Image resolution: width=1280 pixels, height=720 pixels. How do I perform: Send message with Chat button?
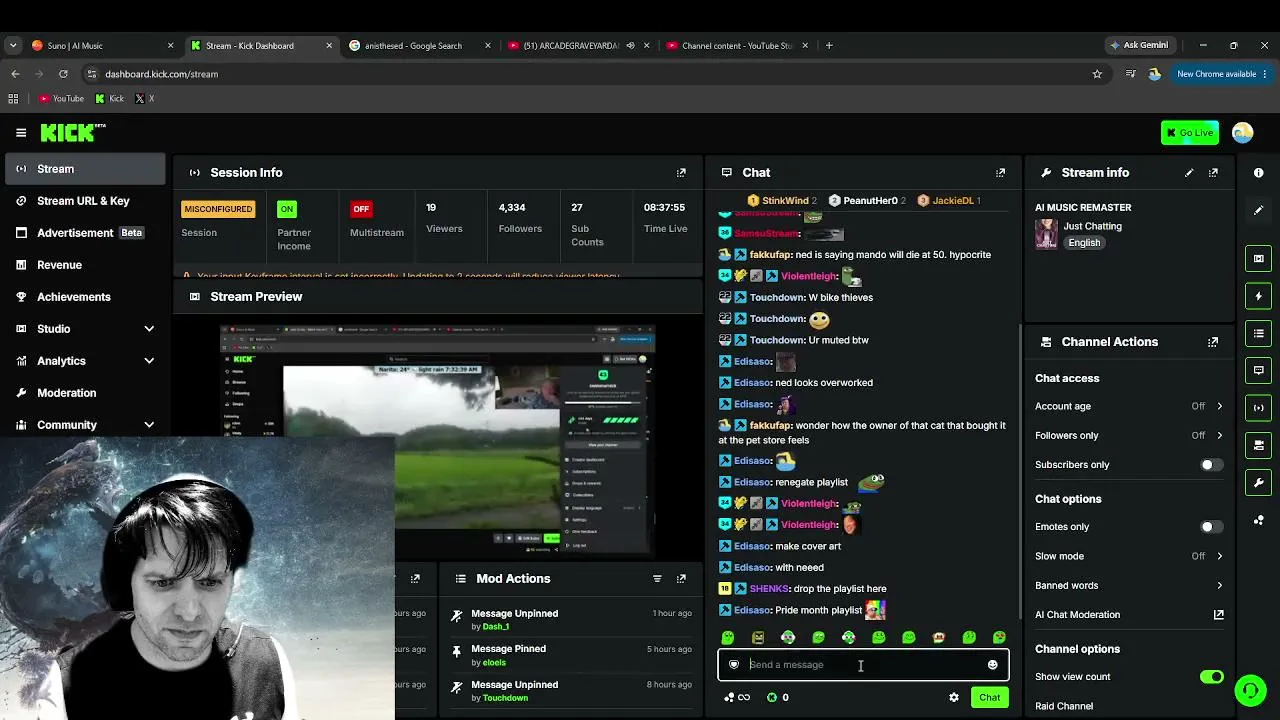(x=989, y=697)
